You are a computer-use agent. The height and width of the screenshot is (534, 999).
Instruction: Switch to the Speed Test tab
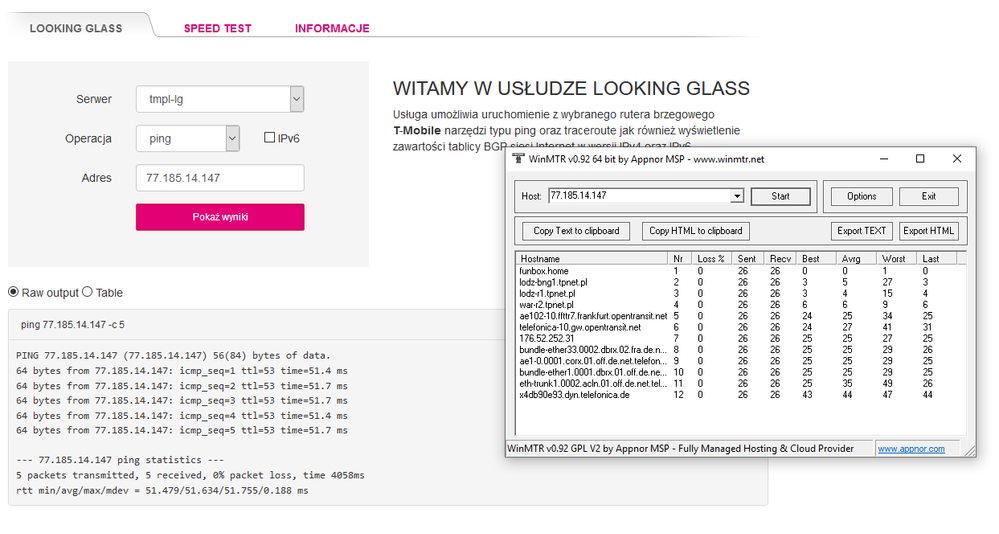(217, 28)
